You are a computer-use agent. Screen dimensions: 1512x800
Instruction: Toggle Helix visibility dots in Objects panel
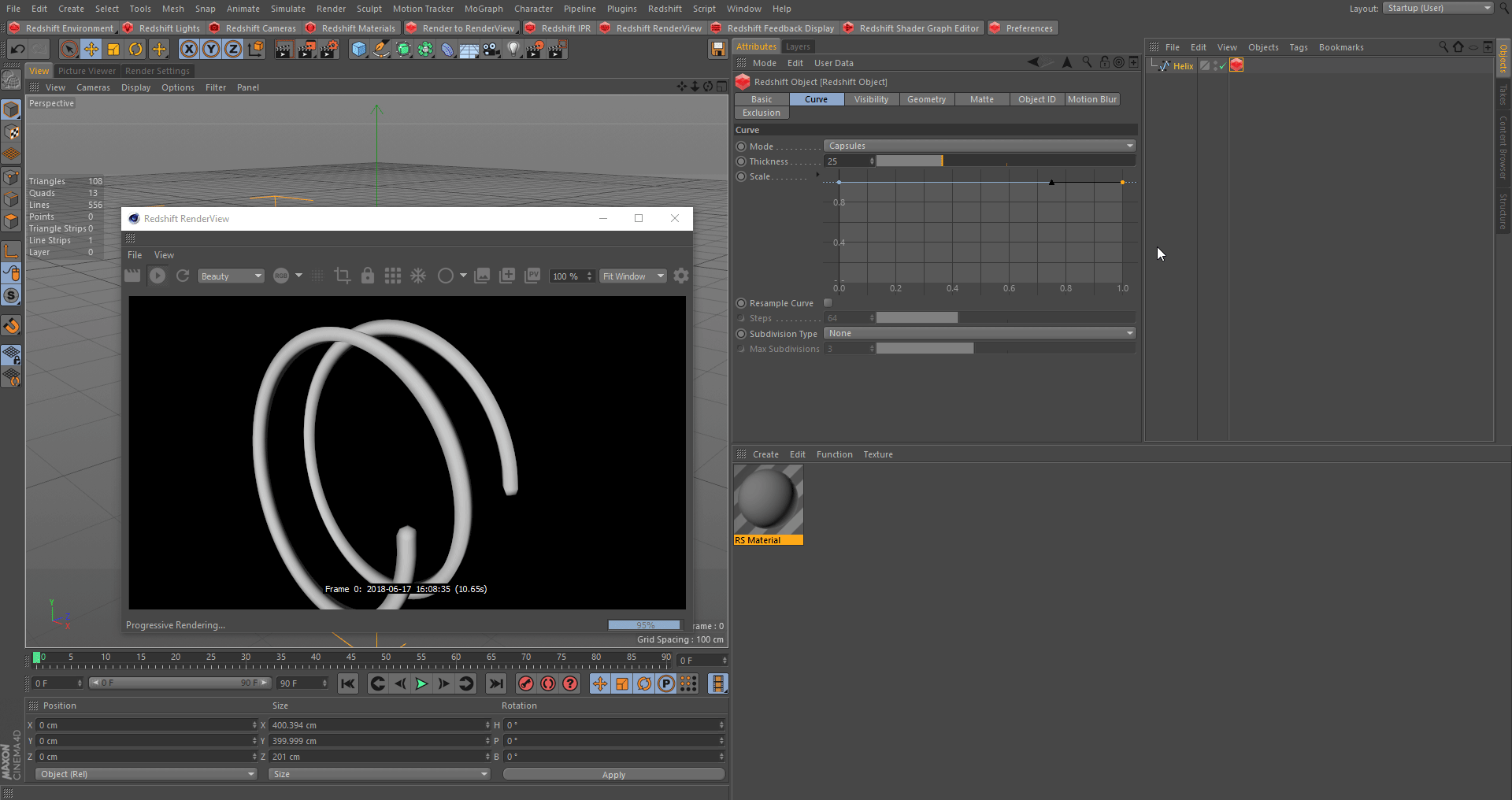(x=1216, y=66)
